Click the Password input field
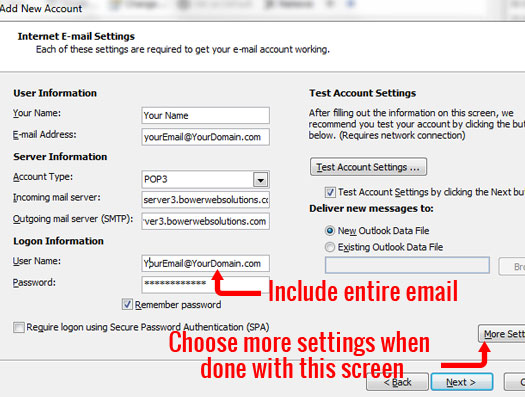This screenshot has height=397, width=525. pyautogui.click(x=205, y=284)
